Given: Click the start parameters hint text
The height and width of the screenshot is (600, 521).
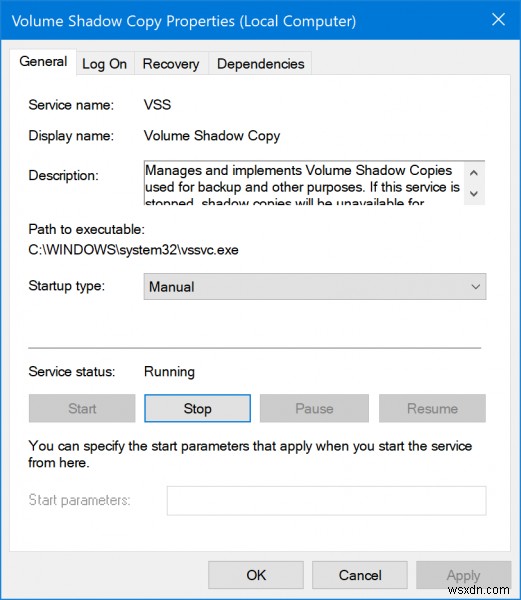Looking at the screenshot, I should (x=250, y=454).
